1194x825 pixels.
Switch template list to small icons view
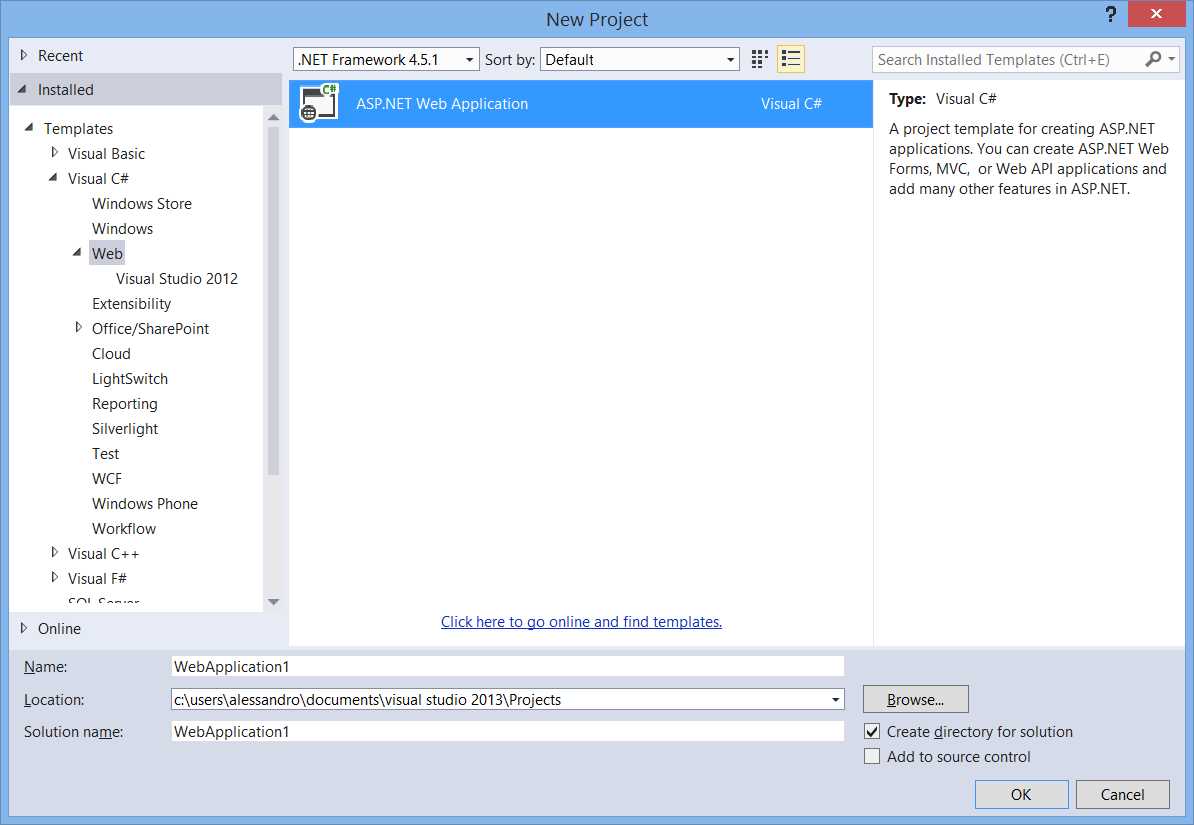click(x=790, y=59)
